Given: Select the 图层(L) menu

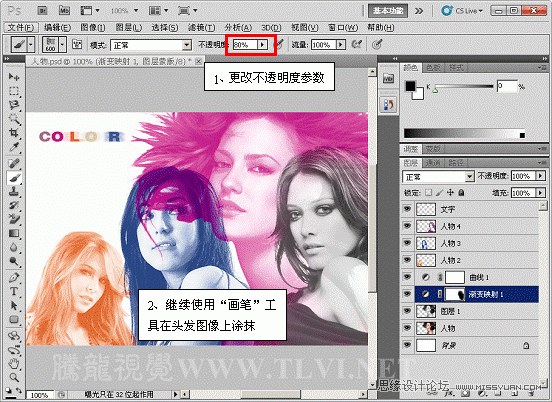Looking at the screenshot, I should 129,27.
